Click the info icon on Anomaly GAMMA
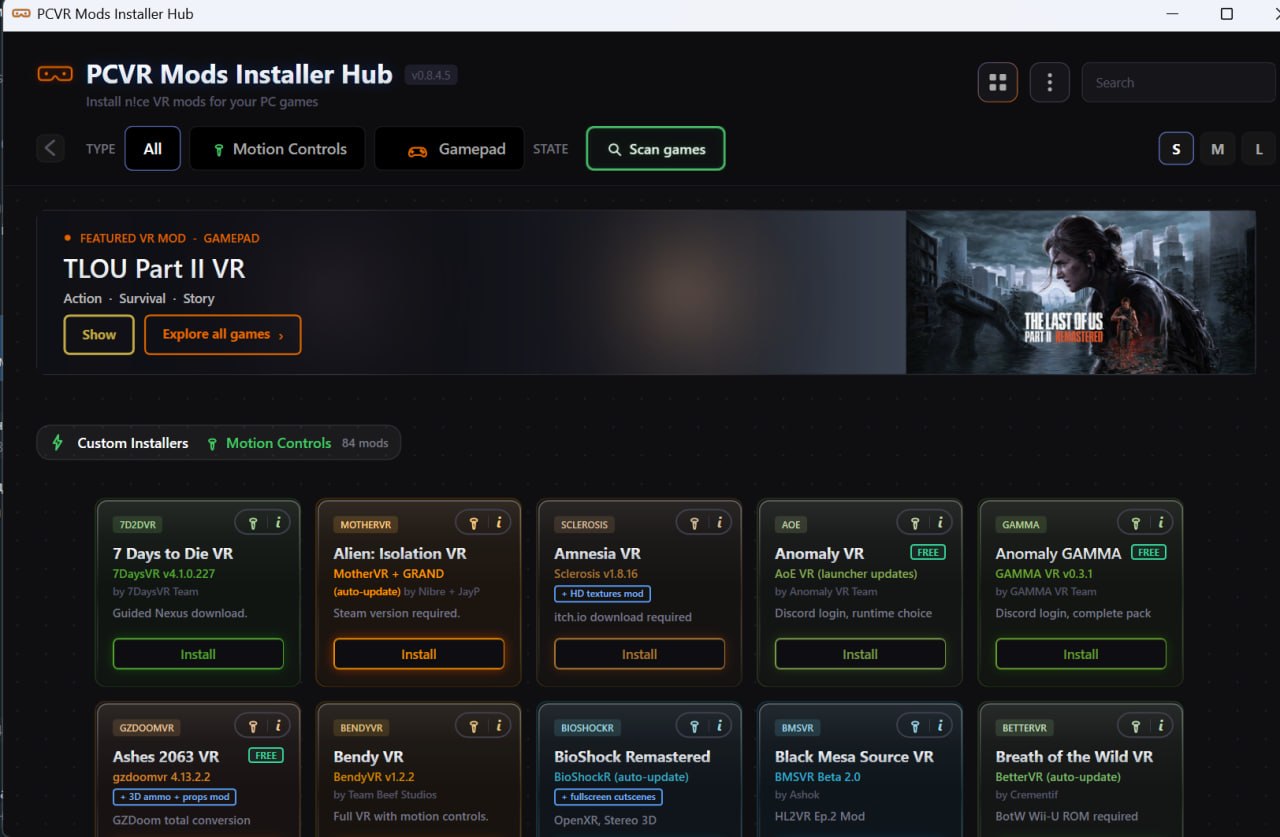 click(1160, 522)
